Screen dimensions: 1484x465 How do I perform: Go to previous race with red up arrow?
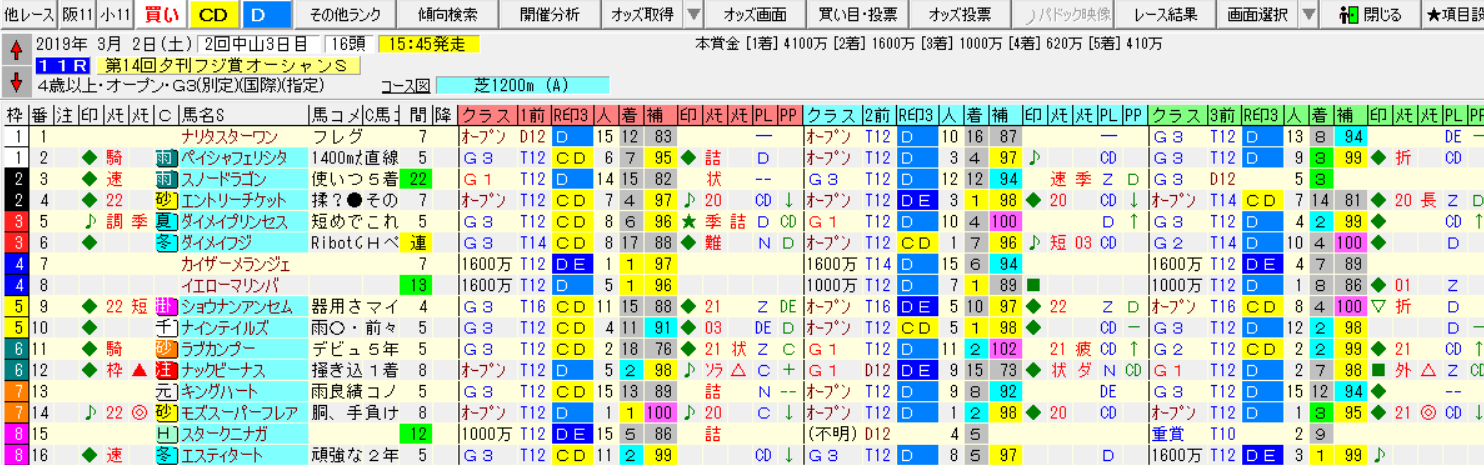click(15, 48)
